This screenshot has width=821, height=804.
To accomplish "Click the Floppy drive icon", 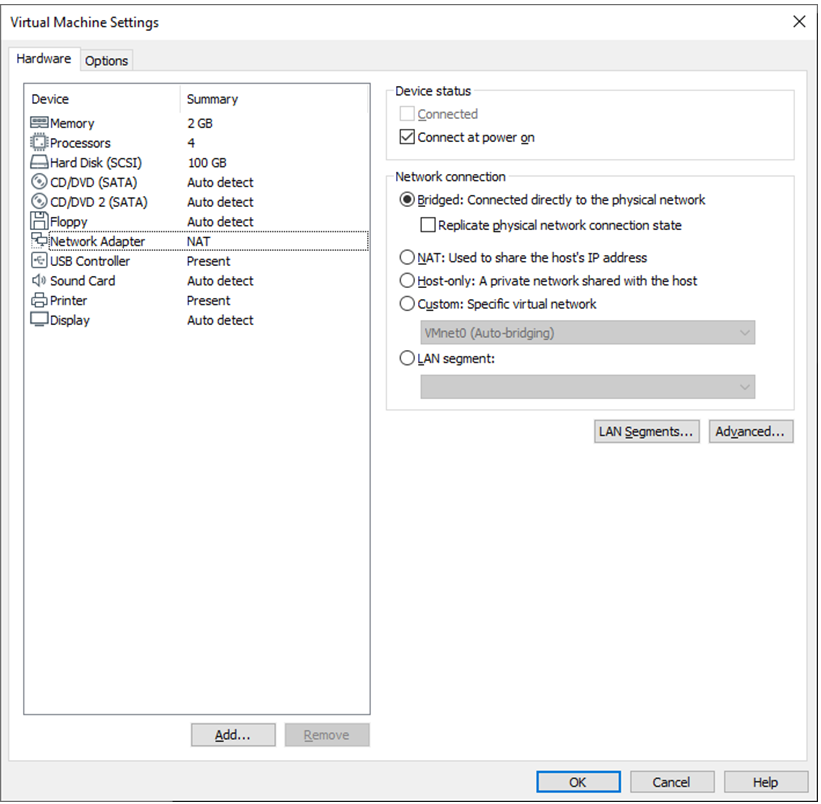I will pyautogui.click(x=39, y=222).
